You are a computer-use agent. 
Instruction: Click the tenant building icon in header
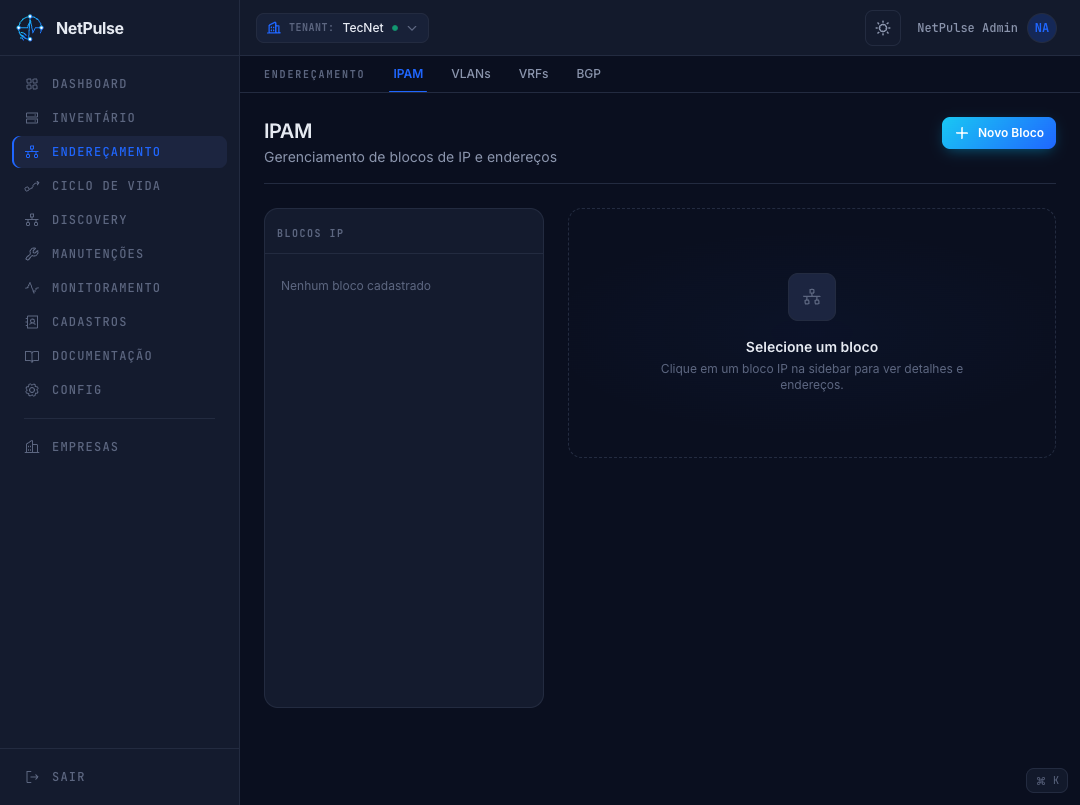click(x=274, y=28)
